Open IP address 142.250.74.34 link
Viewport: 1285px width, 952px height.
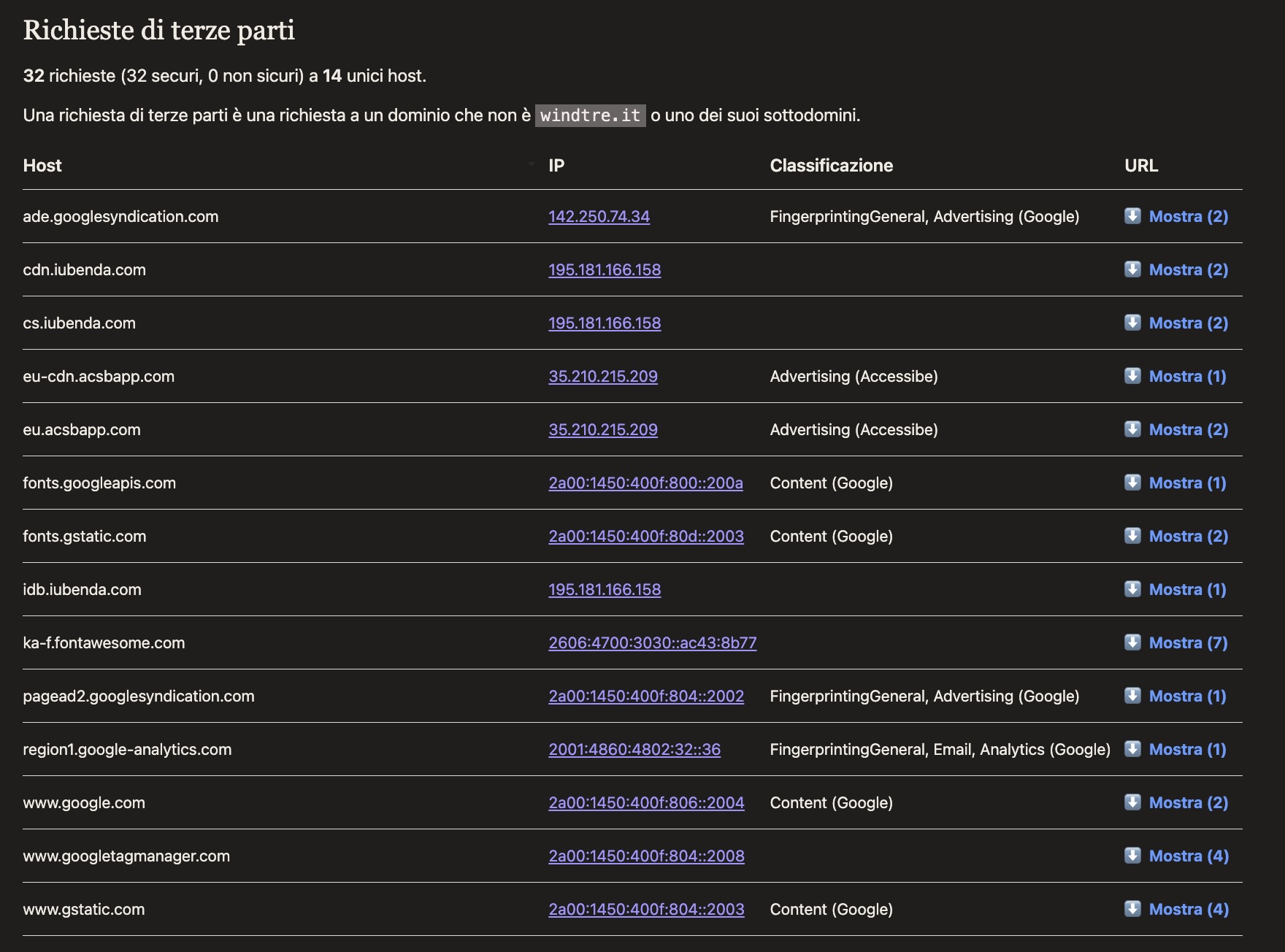599,216
